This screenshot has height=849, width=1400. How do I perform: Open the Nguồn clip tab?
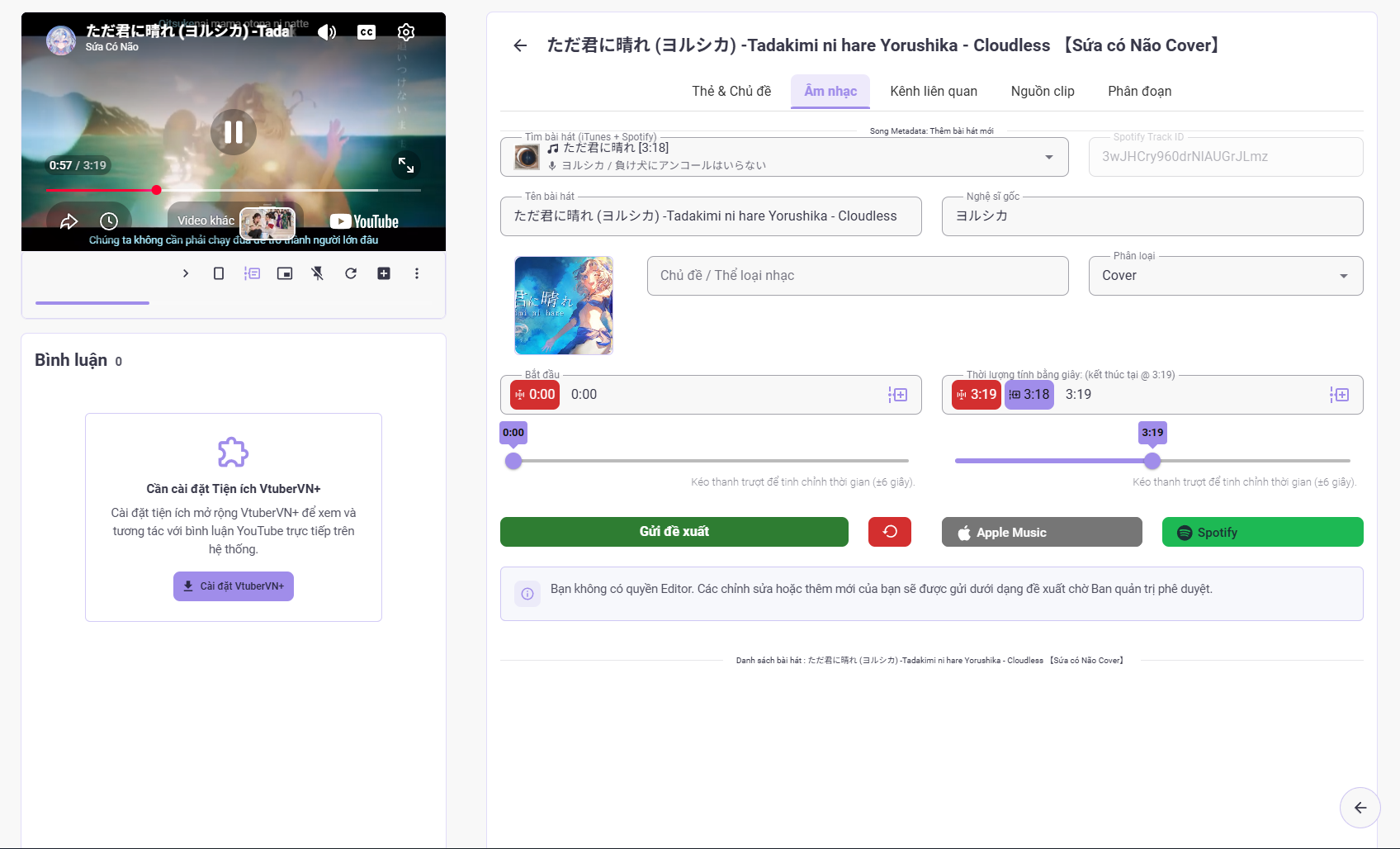(1043, 91)
